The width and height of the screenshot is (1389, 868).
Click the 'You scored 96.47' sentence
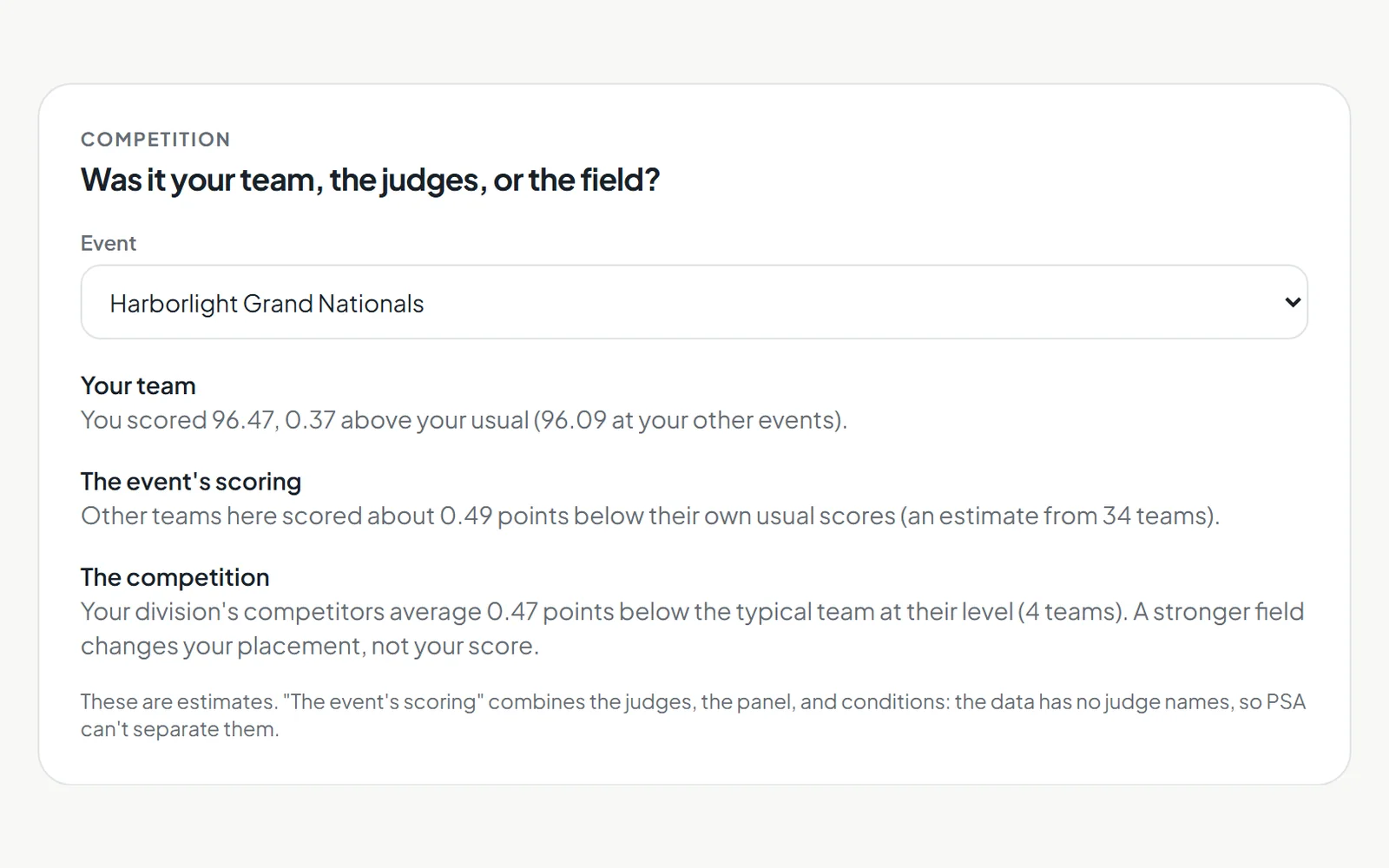click(464, 420)
